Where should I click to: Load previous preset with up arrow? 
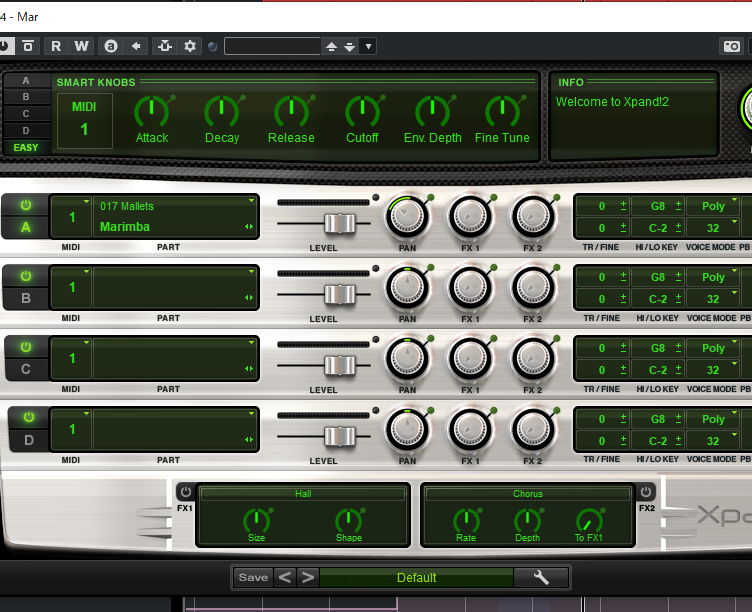point(331,47)
